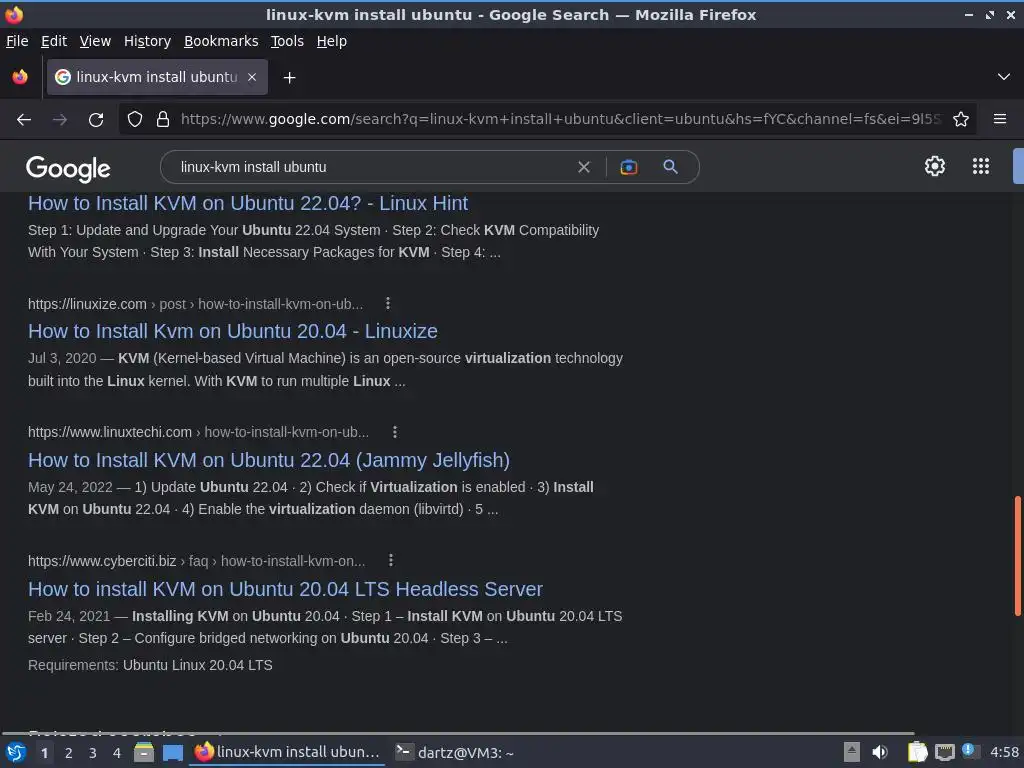The width and height of the screenshot is (1024, 768).
Task: Click the cyberciti.biz breadcrumb URL
Action: [197, 561]
